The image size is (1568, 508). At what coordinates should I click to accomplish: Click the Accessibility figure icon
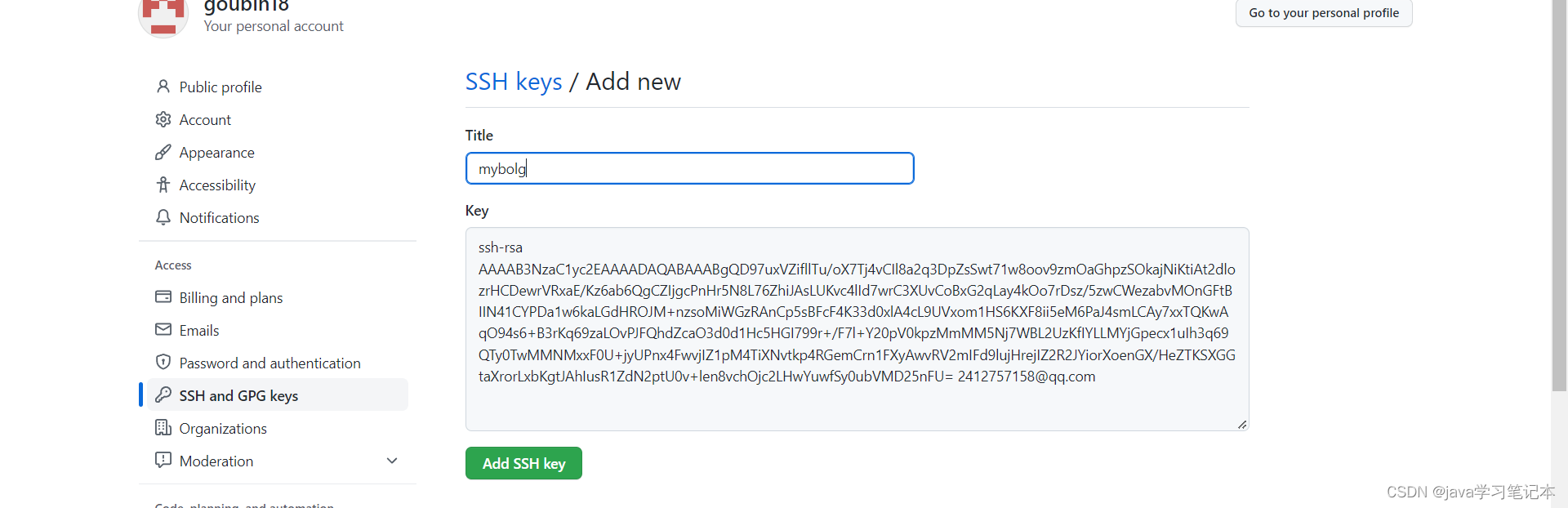[163, 185]
